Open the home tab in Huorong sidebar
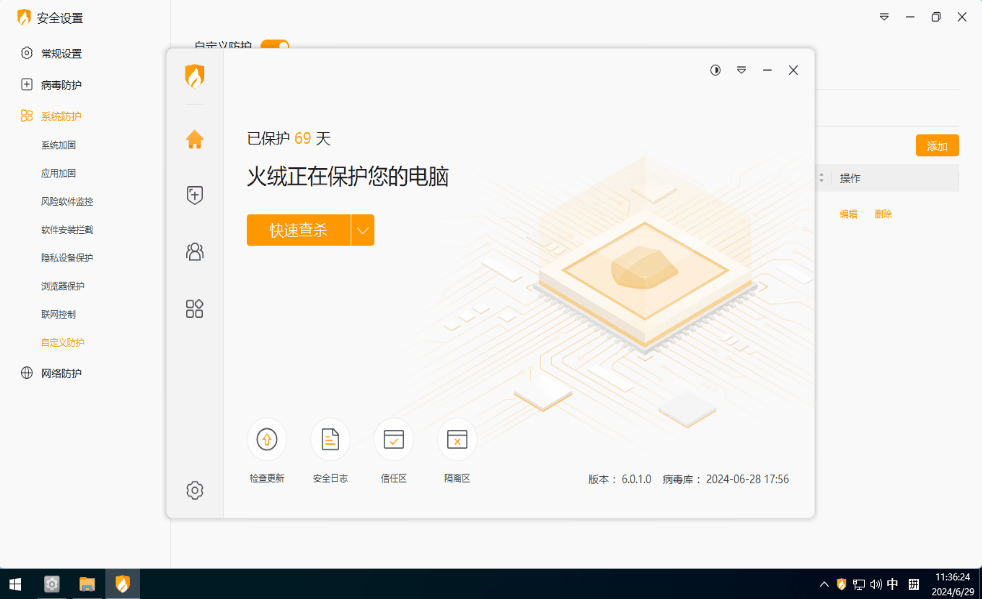 (x=195, y=139)
